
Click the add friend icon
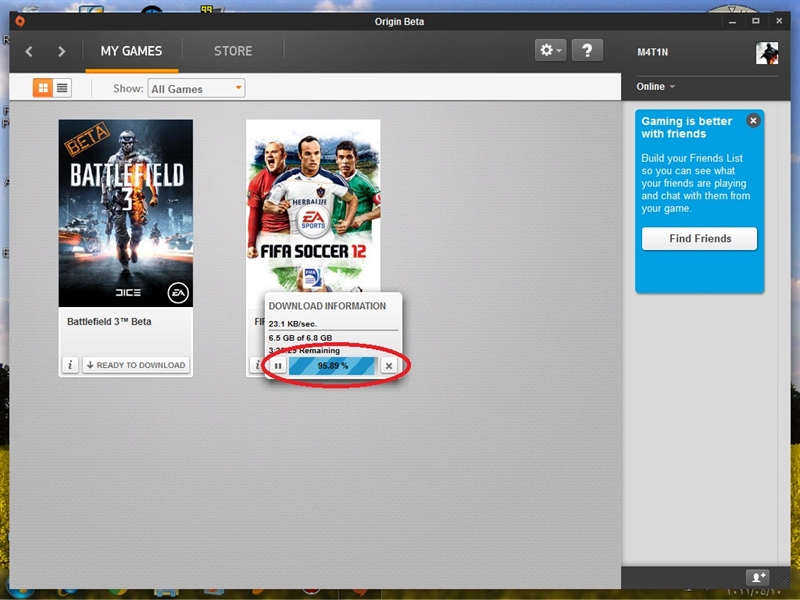[757, 577]
